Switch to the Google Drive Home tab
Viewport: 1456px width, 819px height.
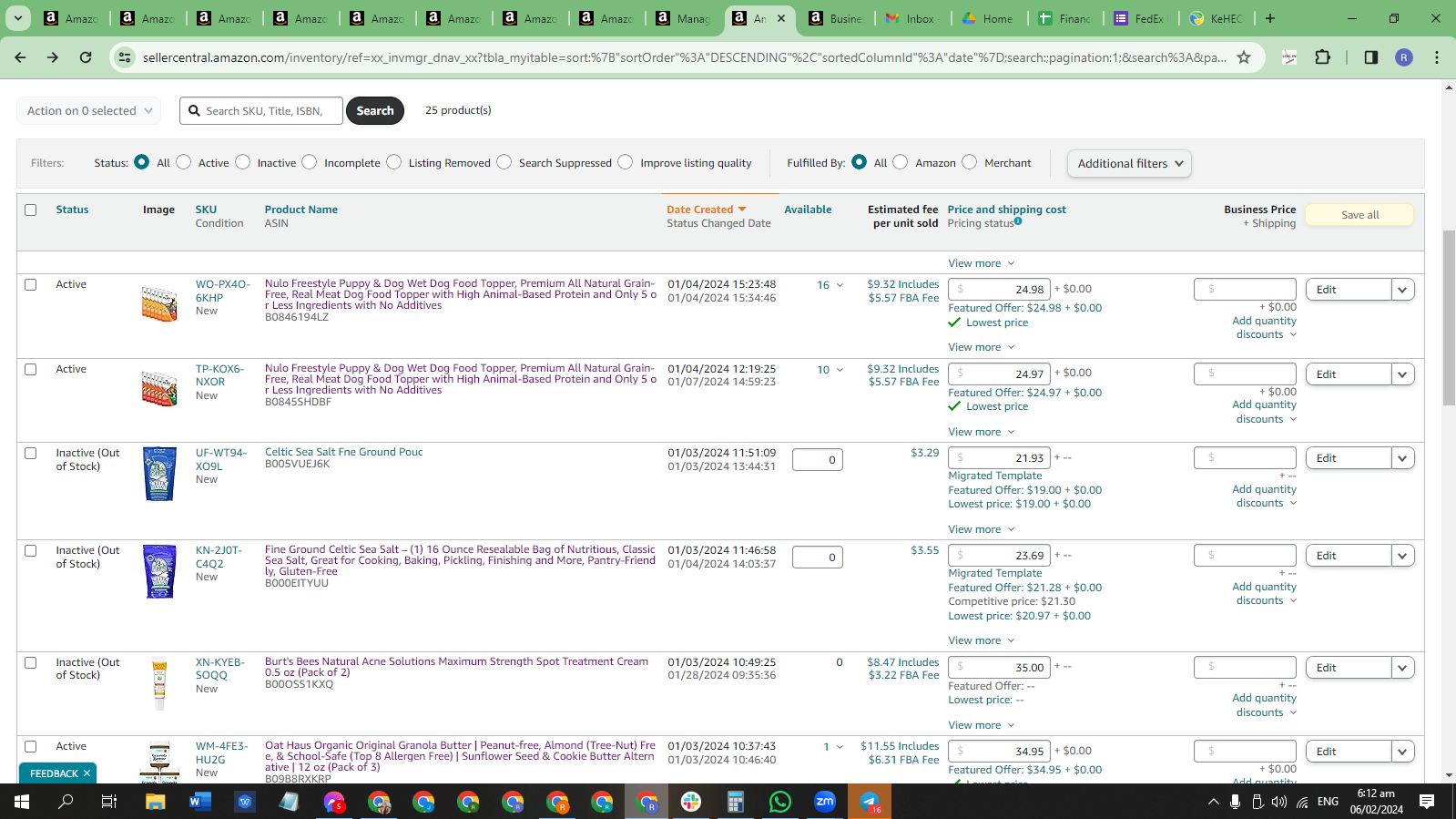click(x=989, y=18)
